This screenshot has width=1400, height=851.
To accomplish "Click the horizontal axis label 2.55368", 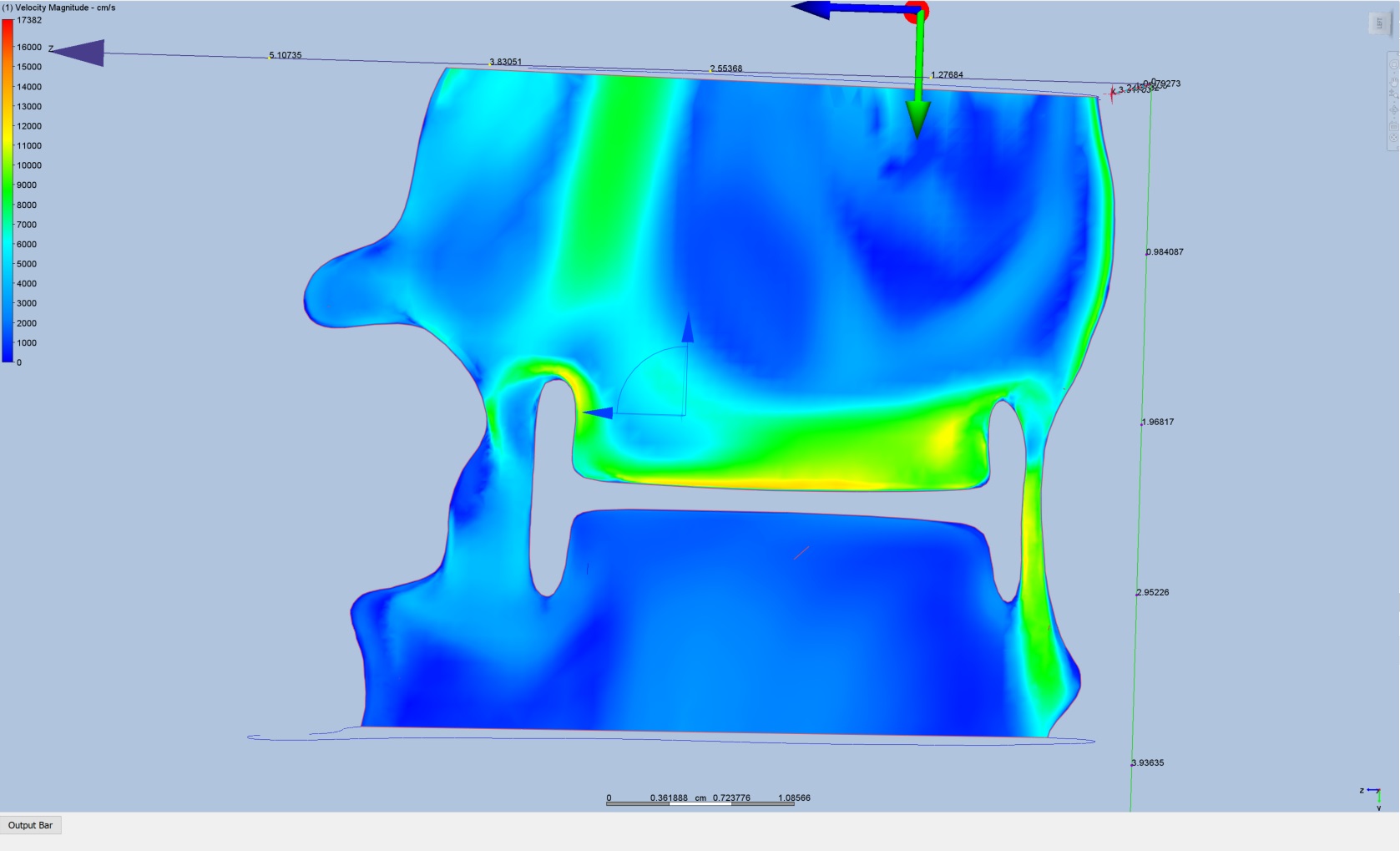I will 726,68.
